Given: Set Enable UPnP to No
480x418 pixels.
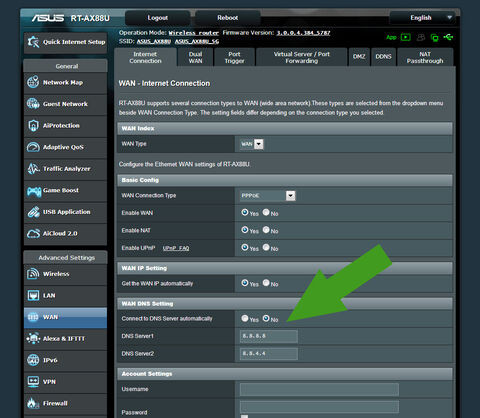Looking at the screenshot, I should point(266,247).
